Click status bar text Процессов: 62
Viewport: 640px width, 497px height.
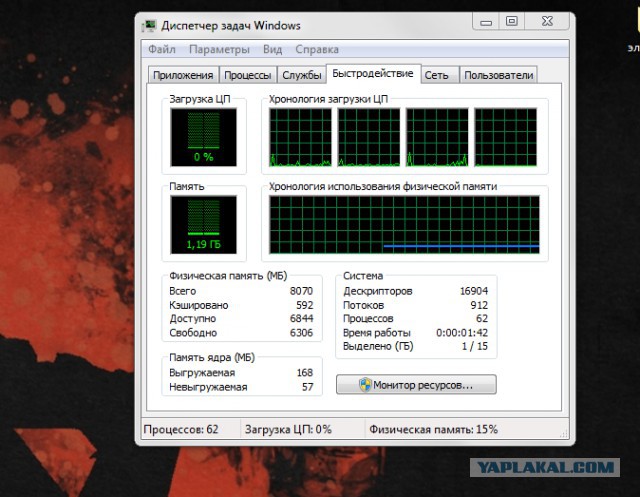[181, 429]
